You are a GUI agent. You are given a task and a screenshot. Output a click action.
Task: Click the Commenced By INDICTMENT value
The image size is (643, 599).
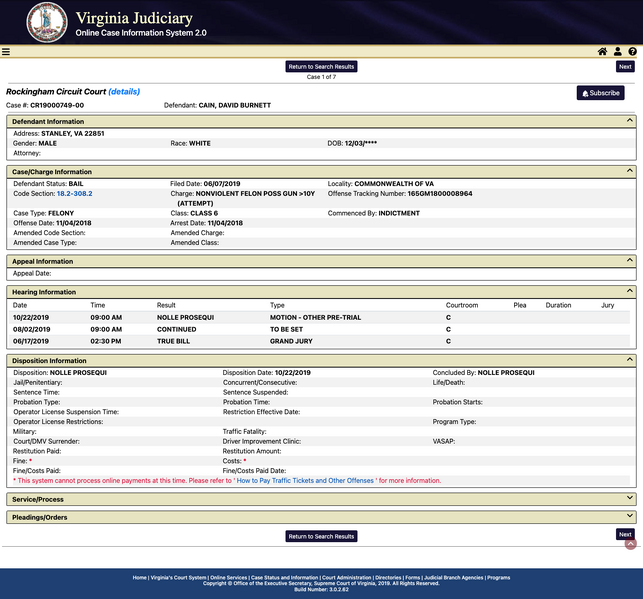pyautogui.click(x=399, y=213)
